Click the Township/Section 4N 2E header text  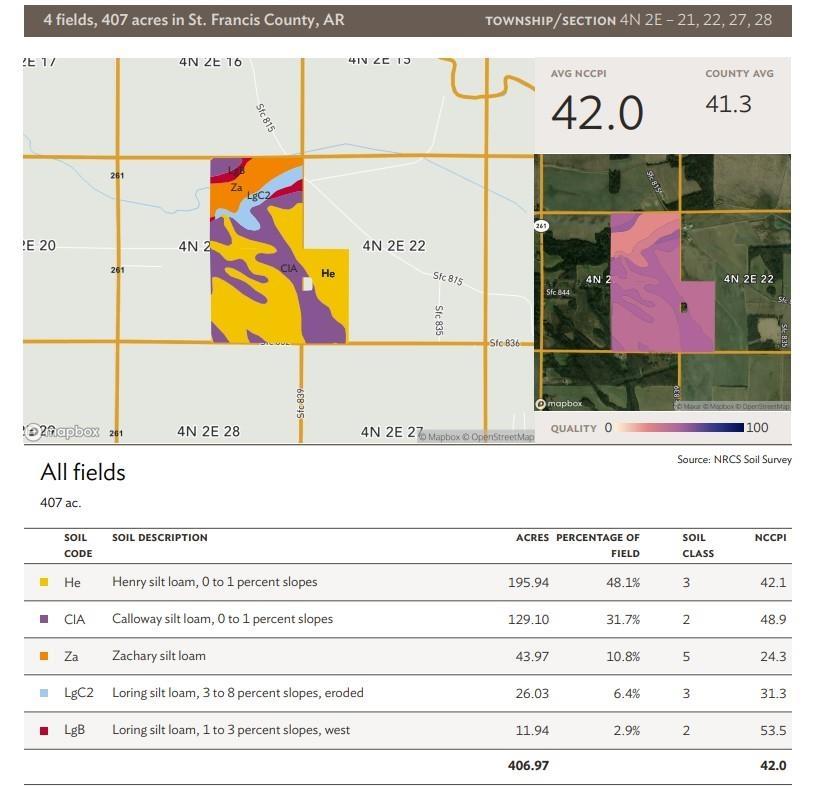pos(629,20)
